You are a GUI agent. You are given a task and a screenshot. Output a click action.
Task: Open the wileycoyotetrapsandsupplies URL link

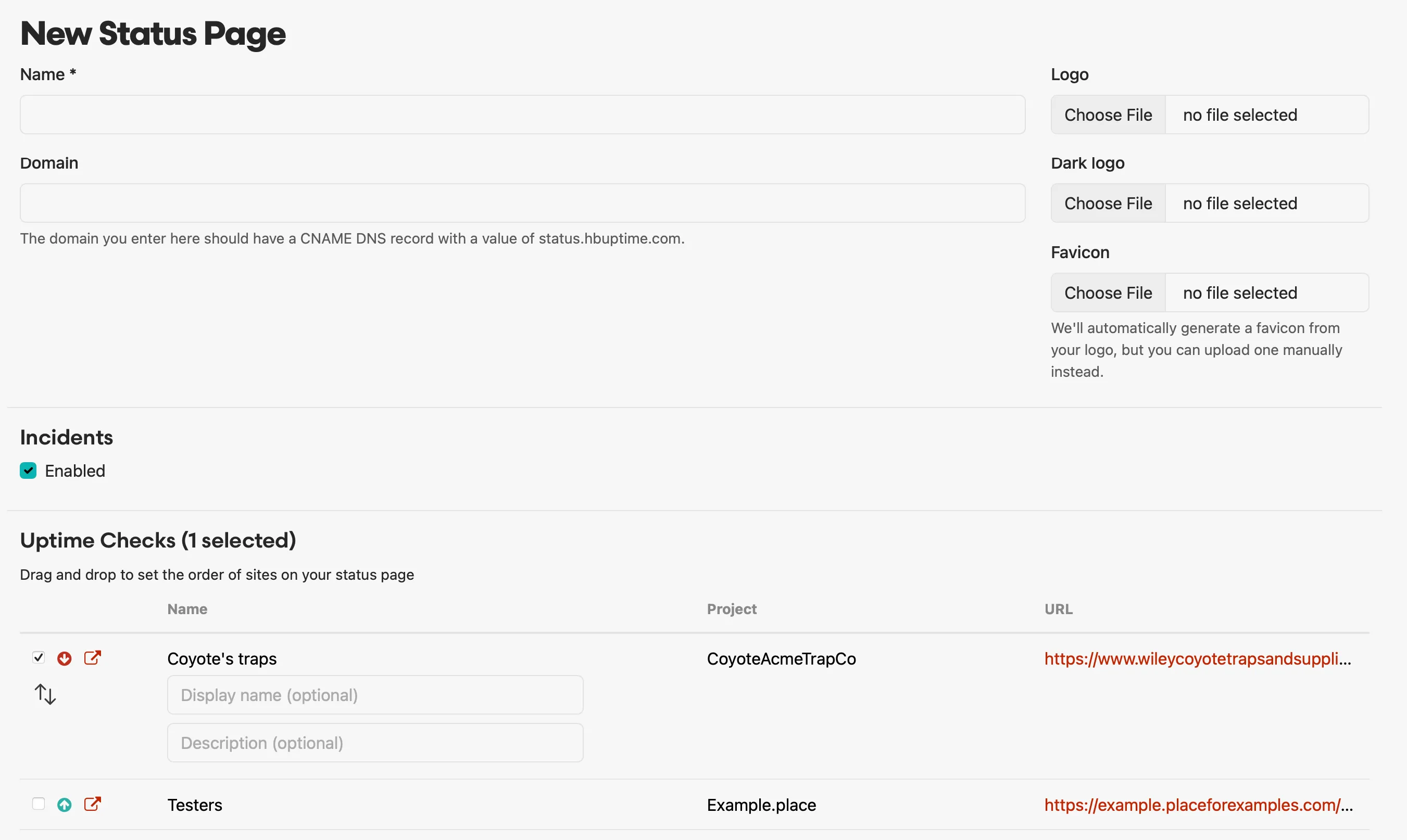click(1197, 658)
